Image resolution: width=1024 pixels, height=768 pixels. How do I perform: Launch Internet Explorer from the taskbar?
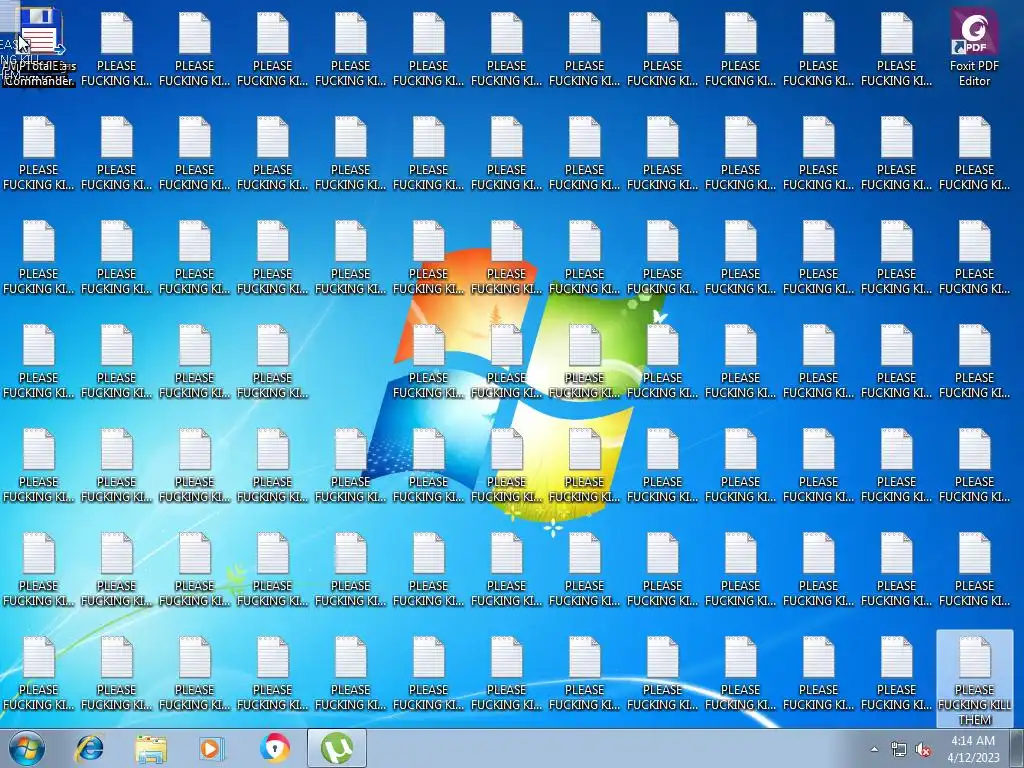click(x=89, y=748)
